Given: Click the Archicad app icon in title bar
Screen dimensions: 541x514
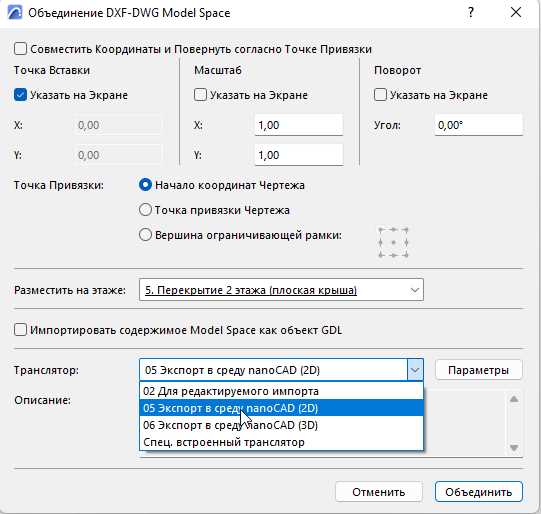Looking at the screenshot, I should coord(15,12).
